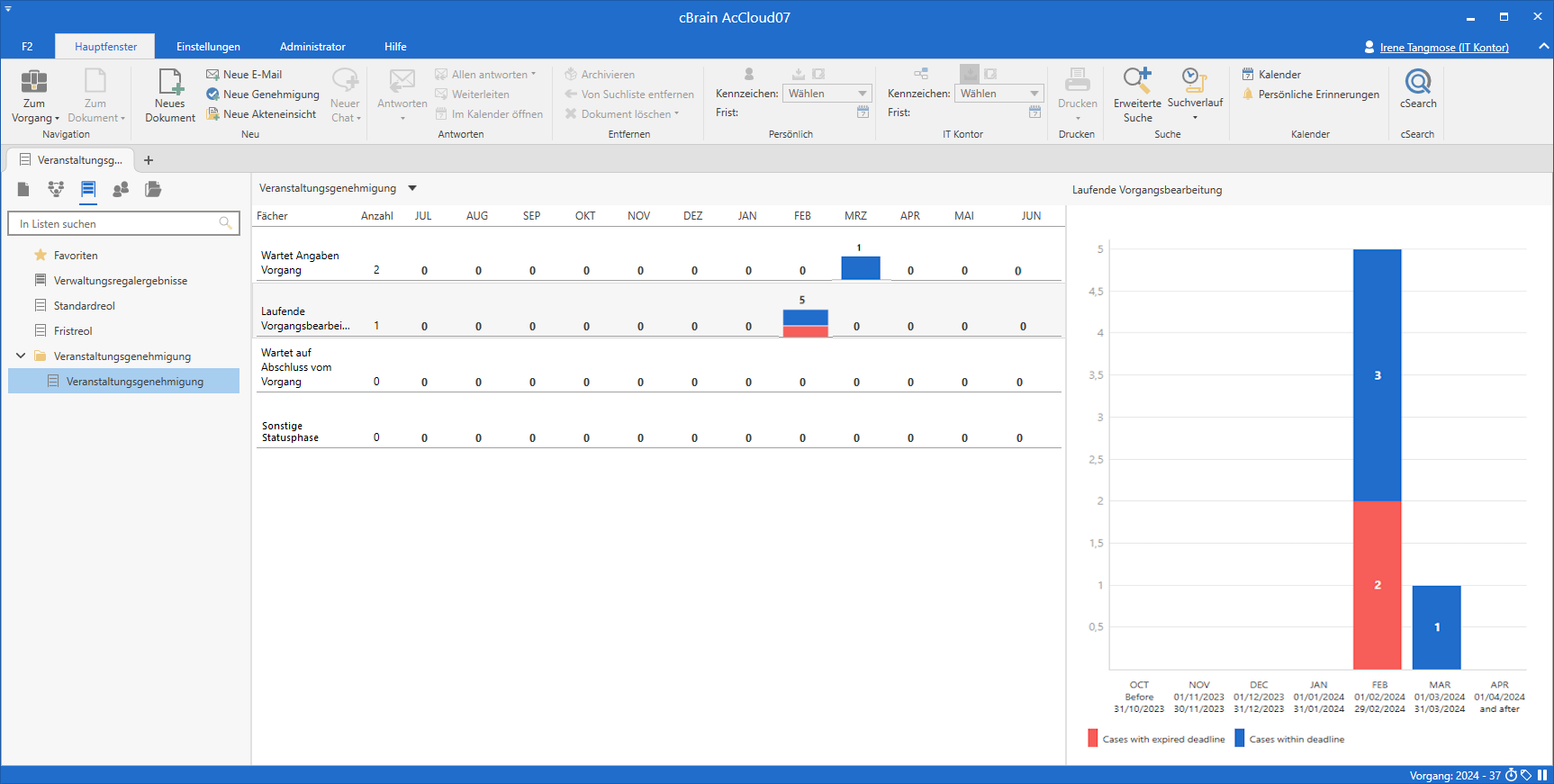Open the folders view icon in sidebar
This screenshot has height=784, width=1554.
tap(153, 189)
